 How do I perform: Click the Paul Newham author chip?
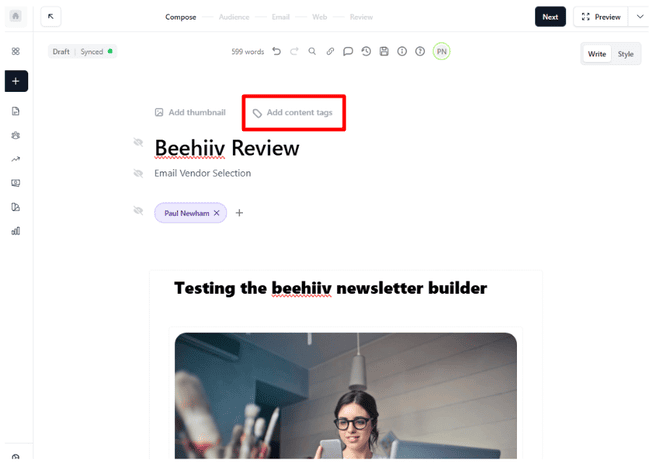(x=190, y=213)
